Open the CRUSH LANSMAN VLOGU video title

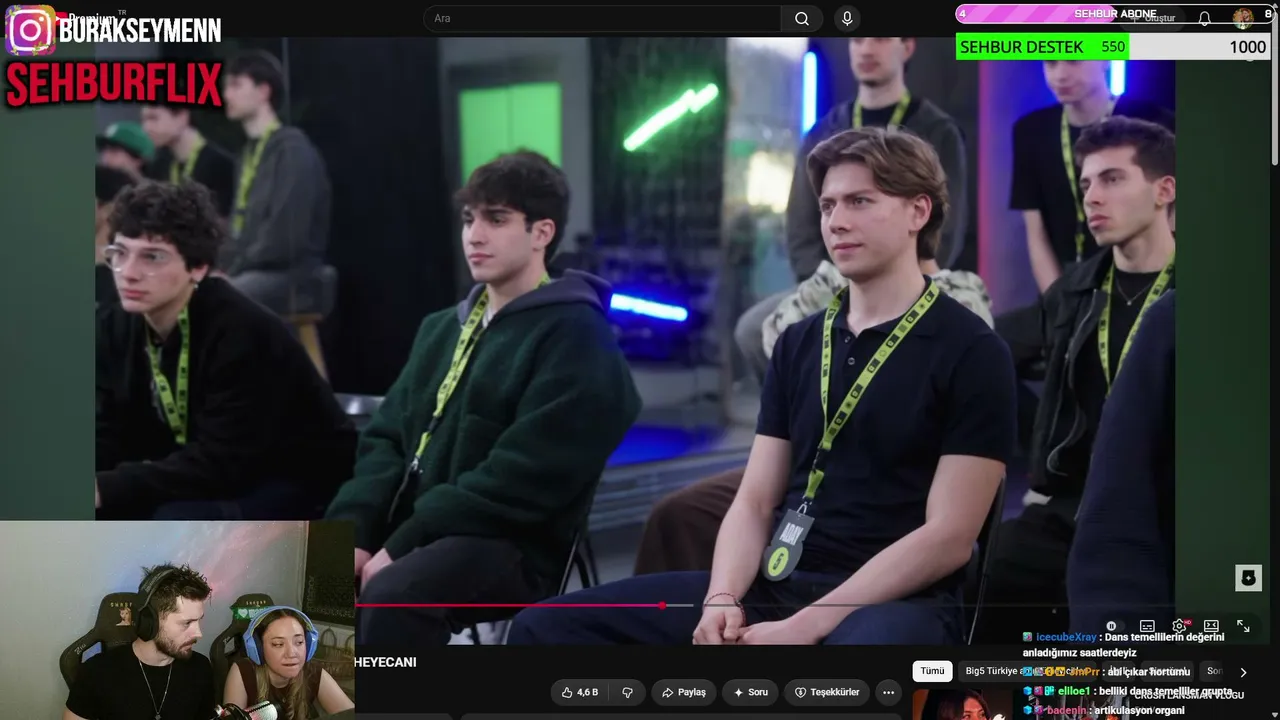pos(1189,695)
